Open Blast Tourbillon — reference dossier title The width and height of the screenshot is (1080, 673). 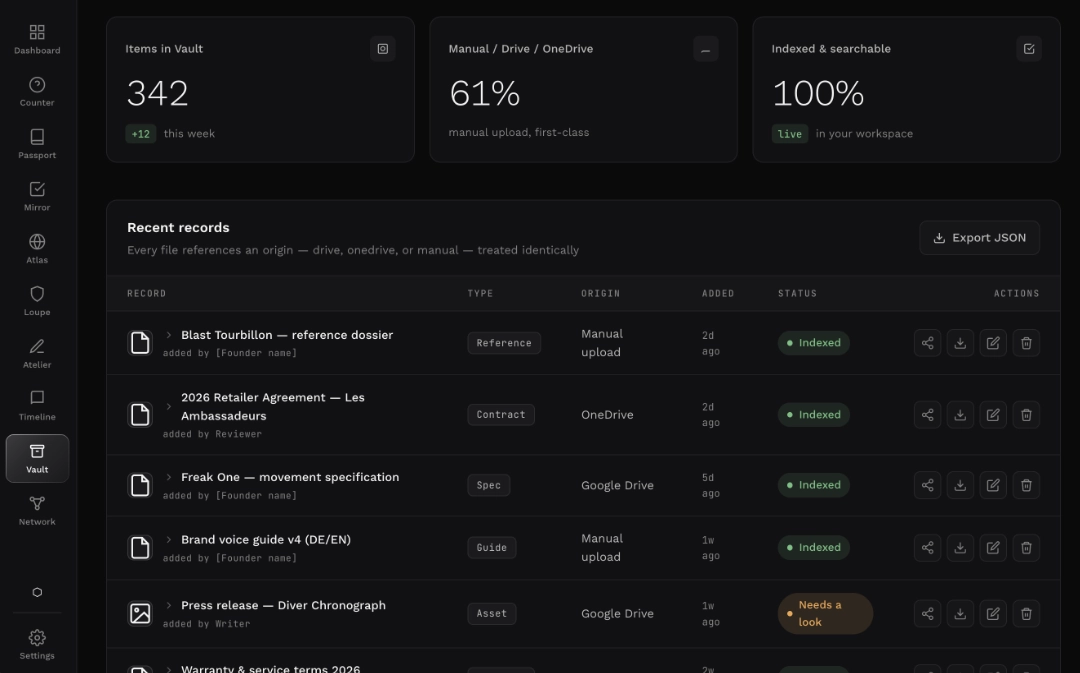(287, 335)
